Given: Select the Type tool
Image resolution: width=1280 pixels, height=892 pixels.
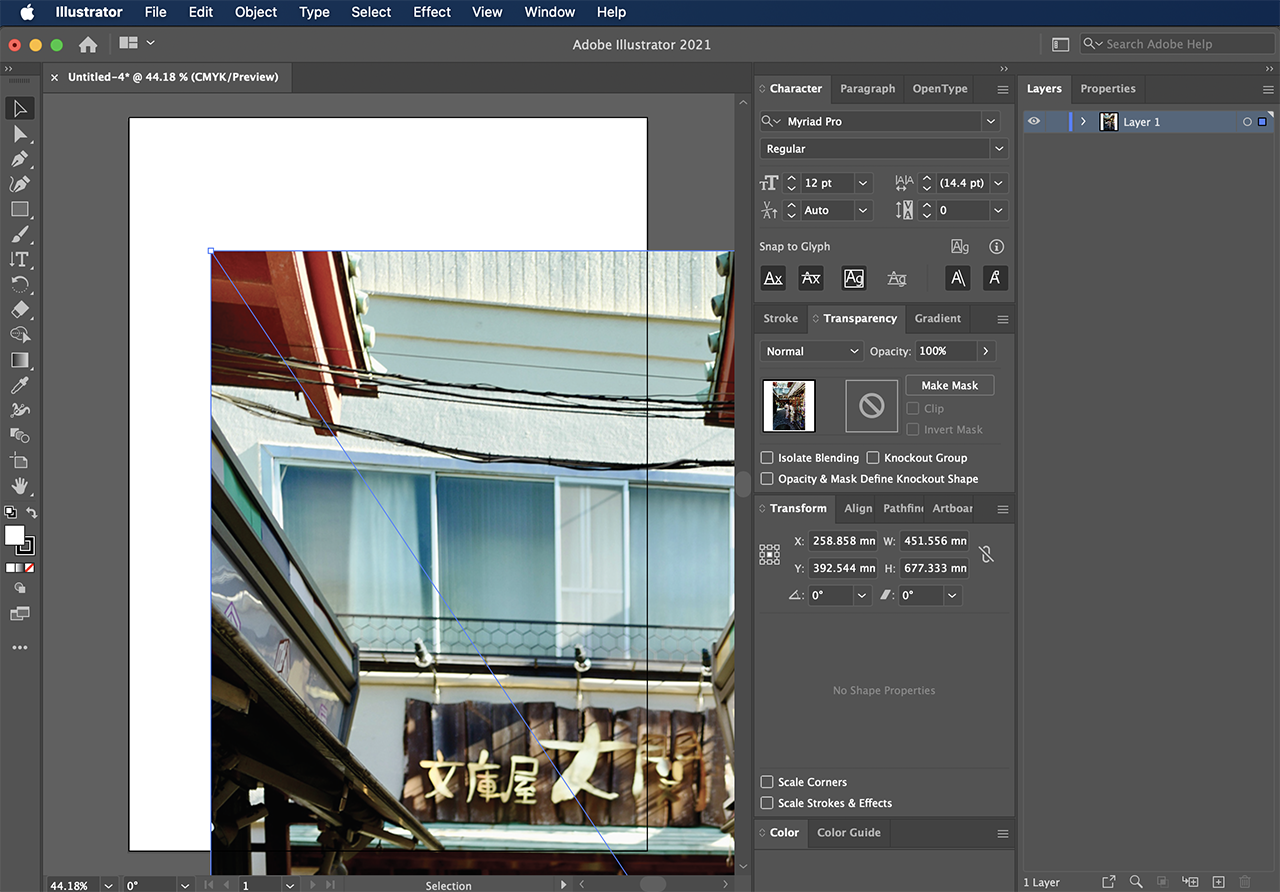Looking at the screenshot, I should pyautogui.click(x=19, y=259).
